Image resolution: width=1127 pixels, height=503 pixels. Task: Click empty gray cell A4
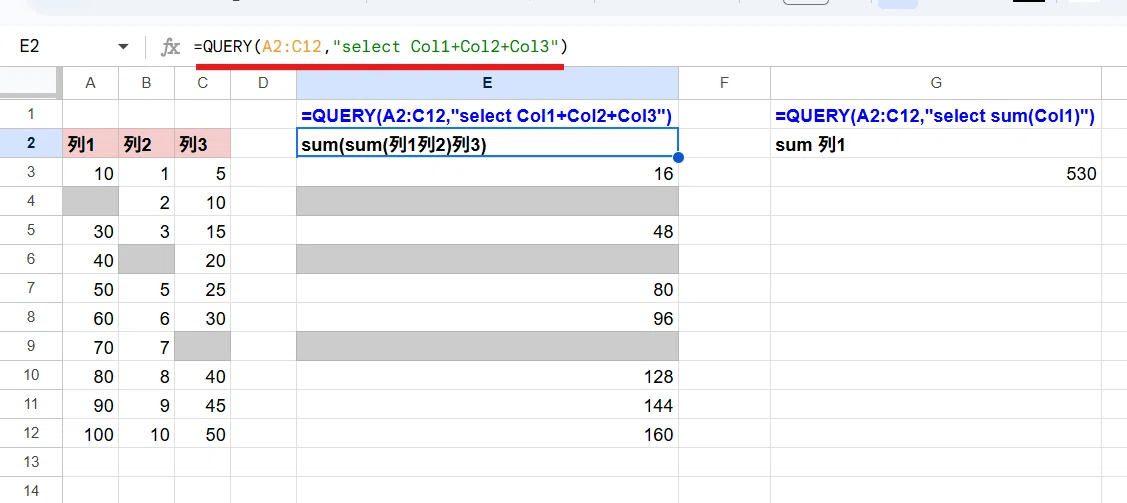tap(91, 202)
